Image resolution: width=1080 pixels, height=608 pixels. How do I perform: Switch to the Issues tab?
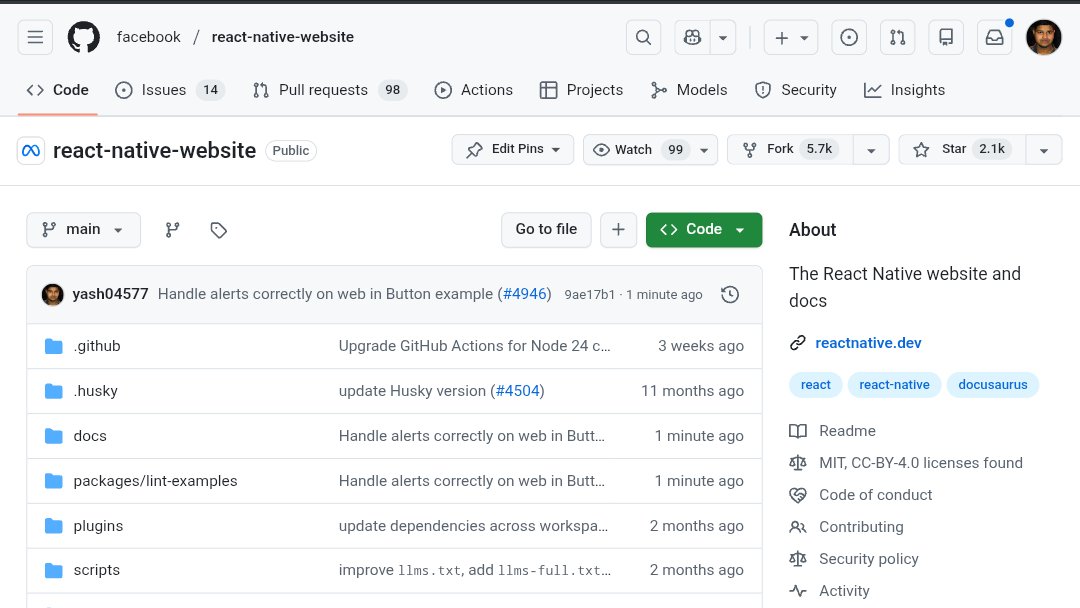(x=170, y=90)
